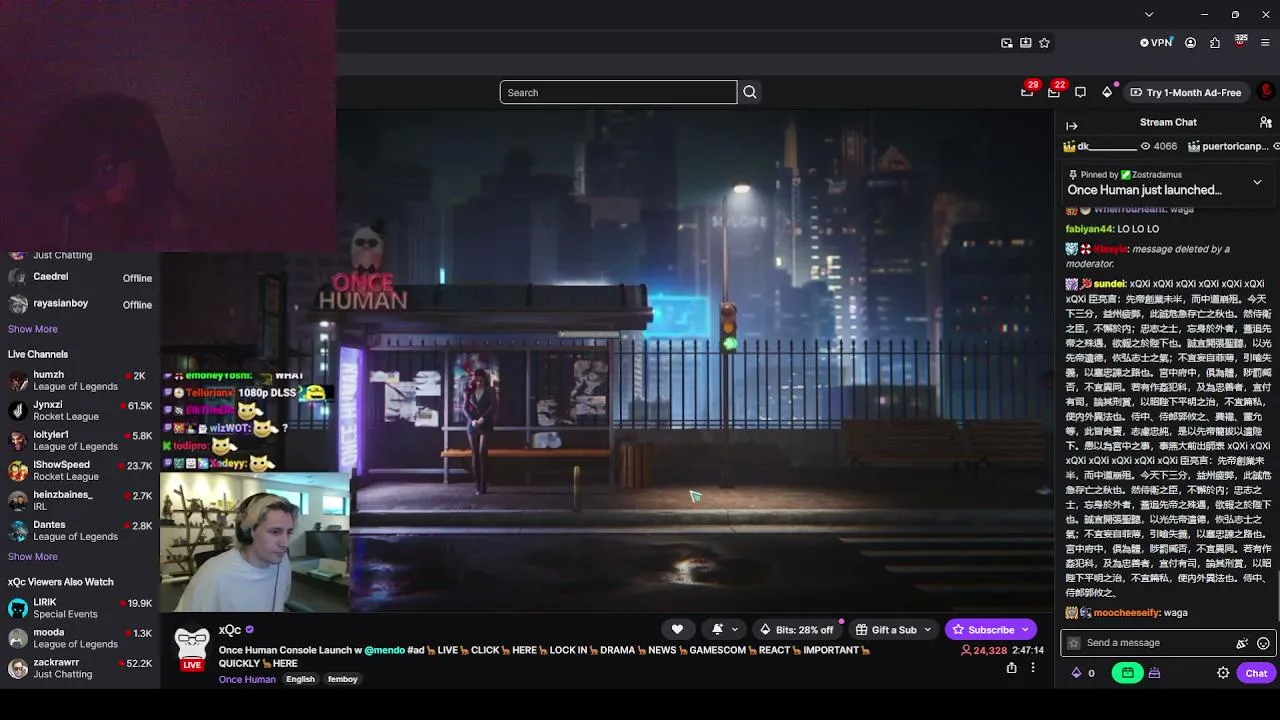The image size is (1280, 720).
Task: Click the picture-in-picture address bar icon
Action: [1007, 43]
